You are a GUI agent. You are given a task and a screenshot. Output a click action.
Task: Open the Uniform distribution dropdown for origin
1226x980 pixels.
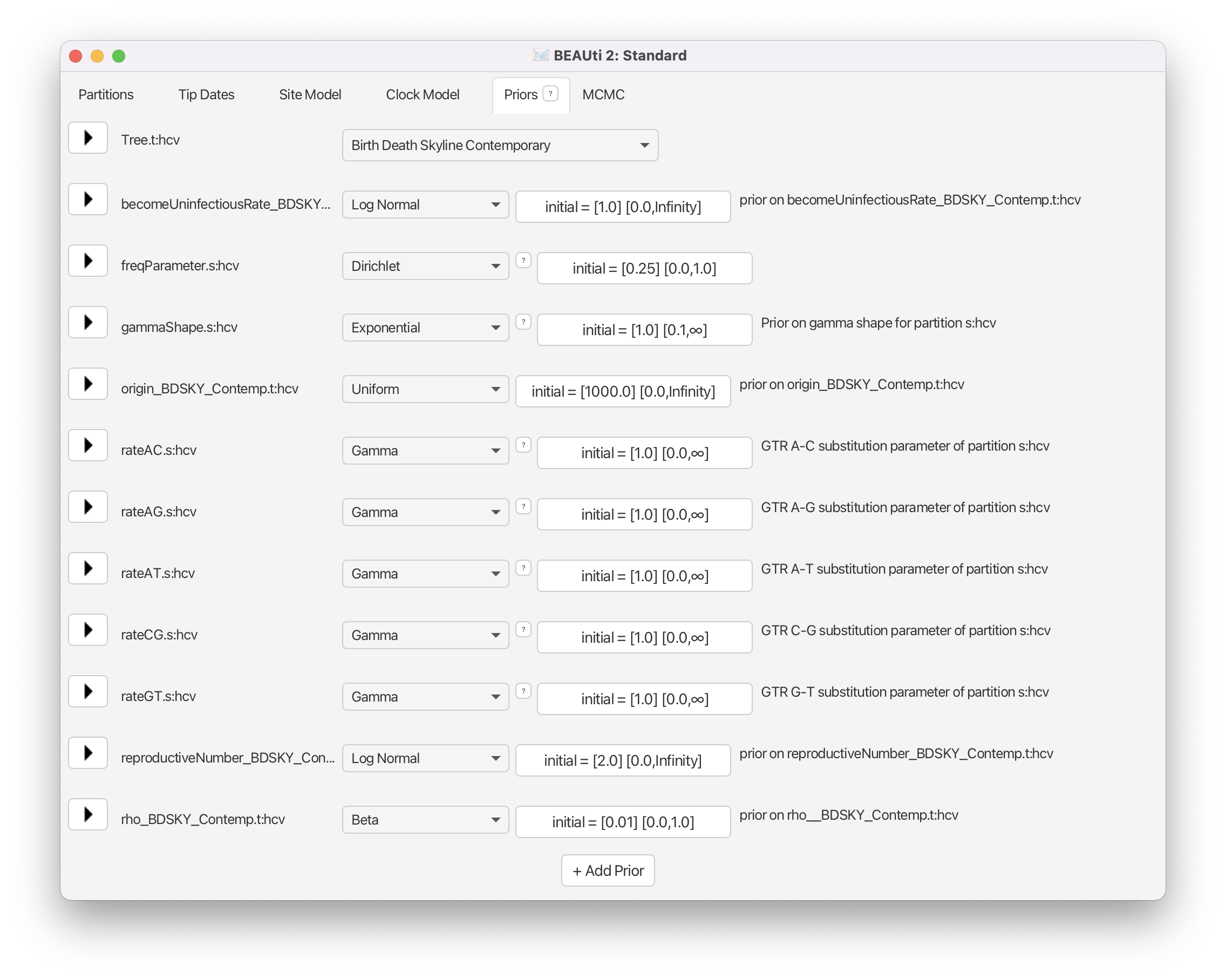(x=425, y=389)
